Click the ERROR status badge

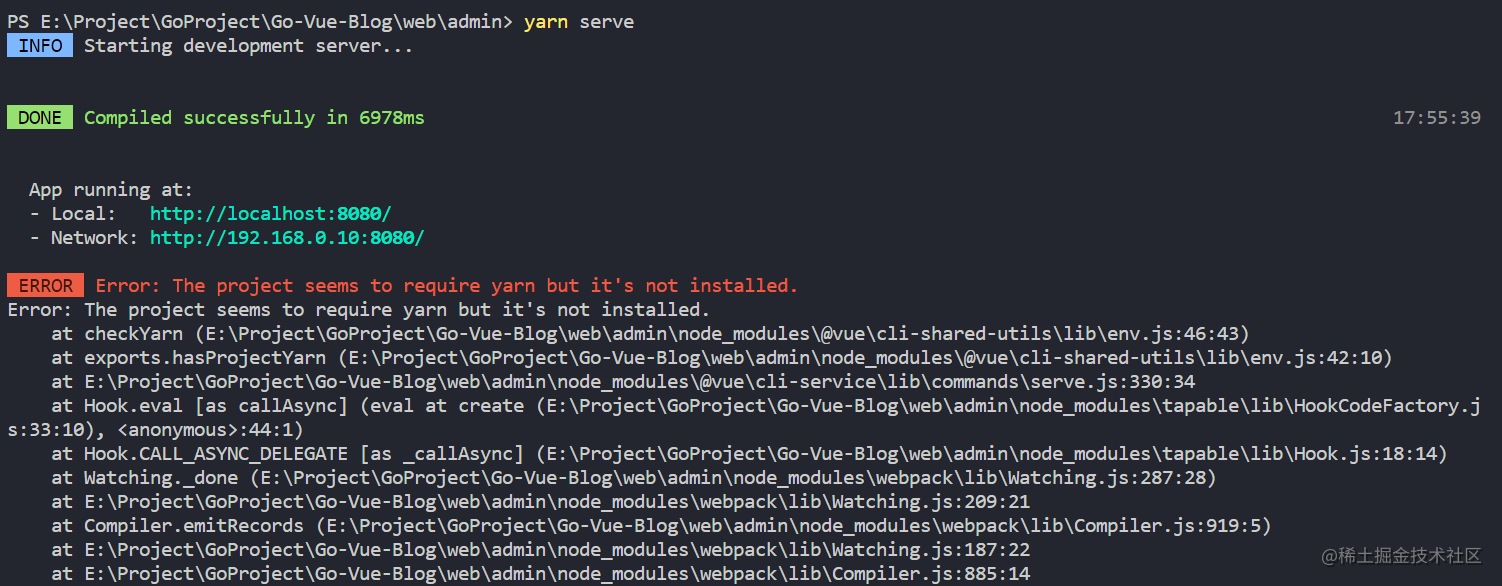[45, 285]
